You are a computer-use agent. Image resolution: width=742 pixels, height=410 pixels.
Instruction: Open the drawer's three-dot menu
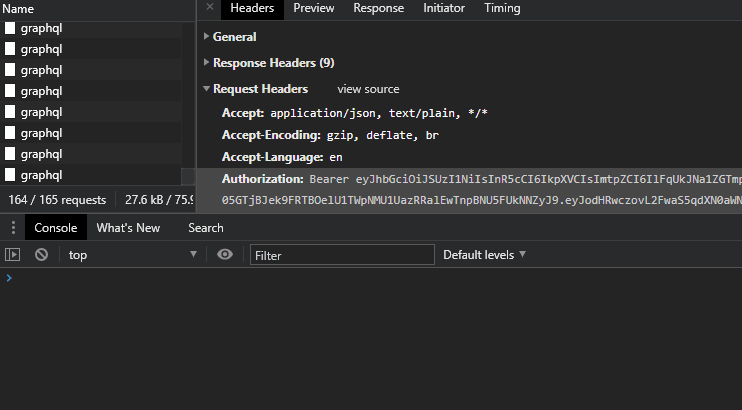pos(13,228)
